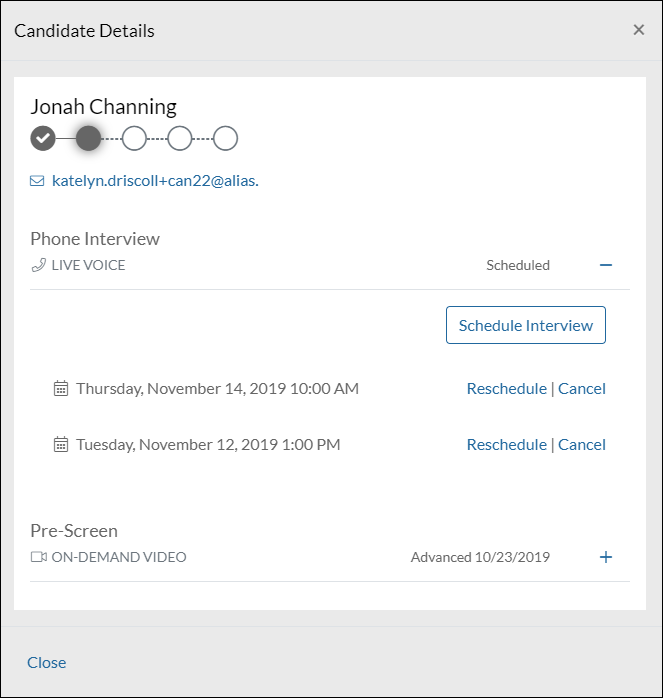Cancel the November 12 interview

coord(582,444)
